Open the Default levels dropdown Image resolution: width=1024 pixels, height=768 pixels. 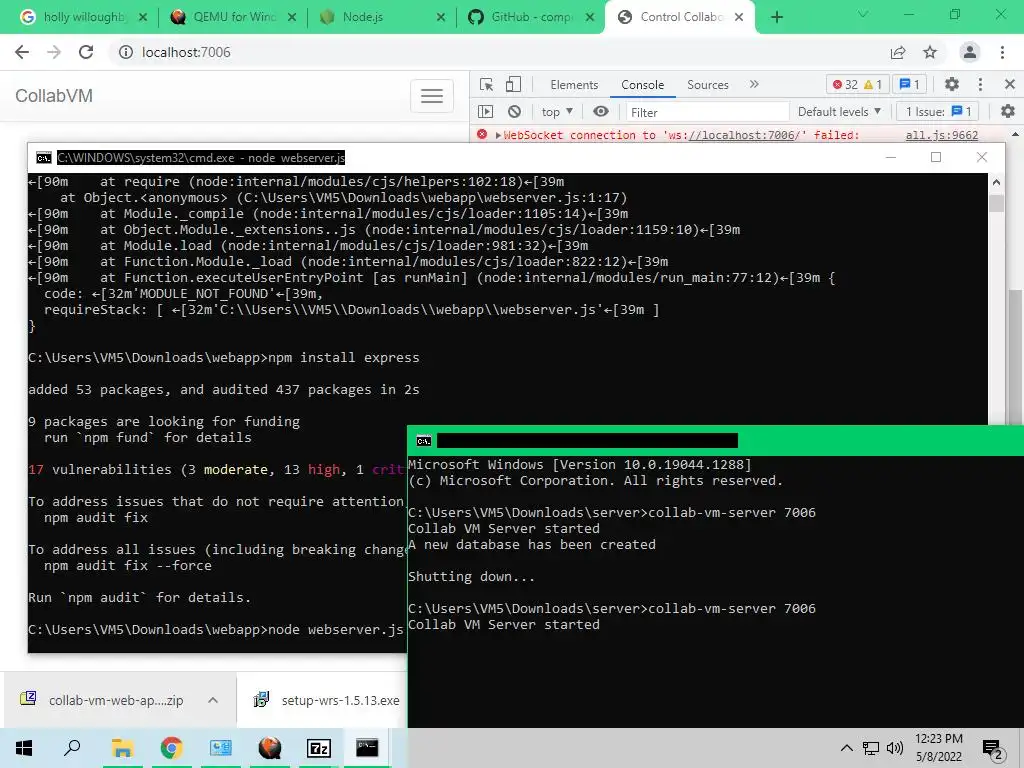[839, 112]
